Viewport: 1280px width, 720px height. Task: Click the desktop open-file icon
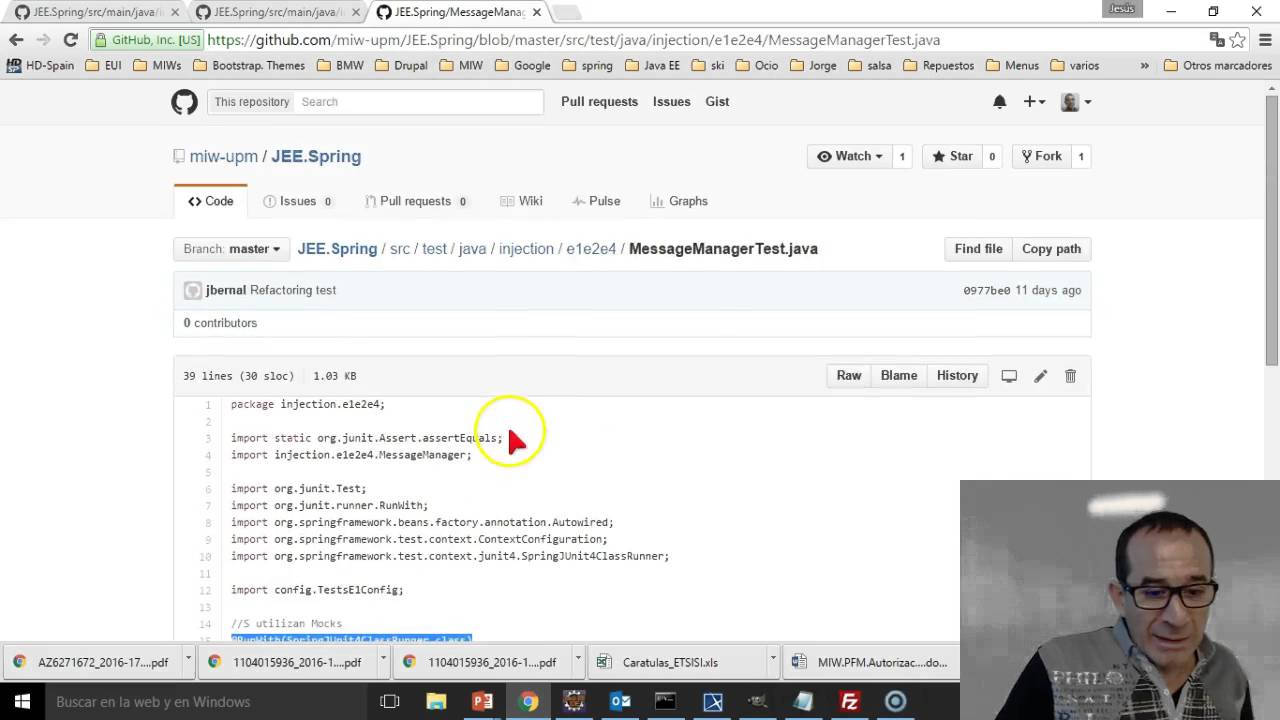[1009, 376]
